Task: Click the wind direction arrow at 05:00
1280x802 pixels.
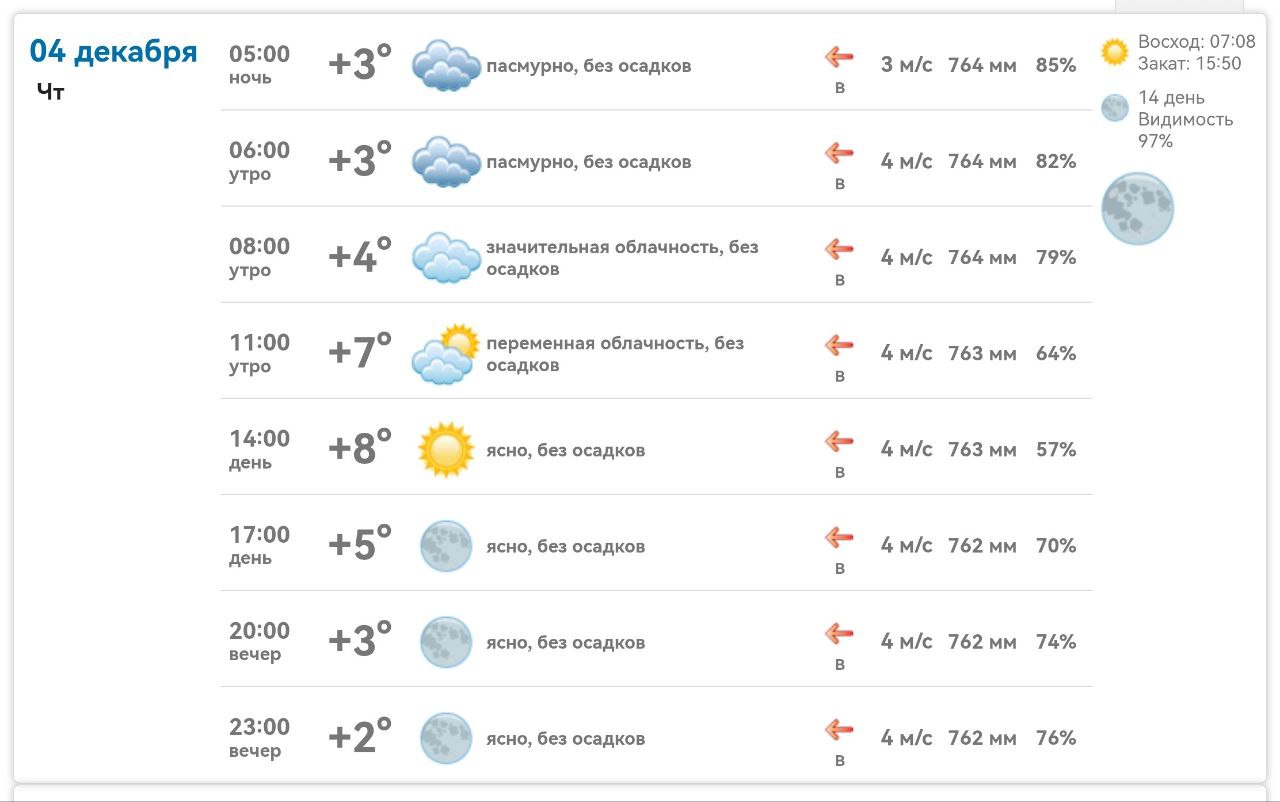Action: coord(839,57)
